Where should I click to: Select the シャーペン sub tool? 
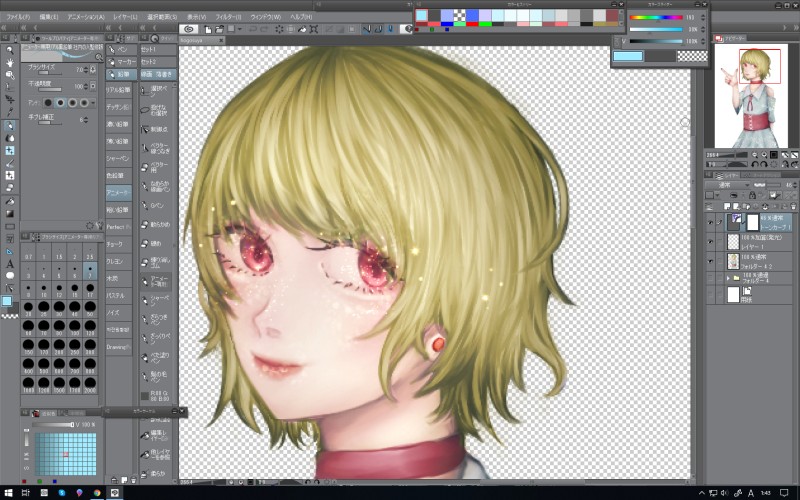(118, 159)
